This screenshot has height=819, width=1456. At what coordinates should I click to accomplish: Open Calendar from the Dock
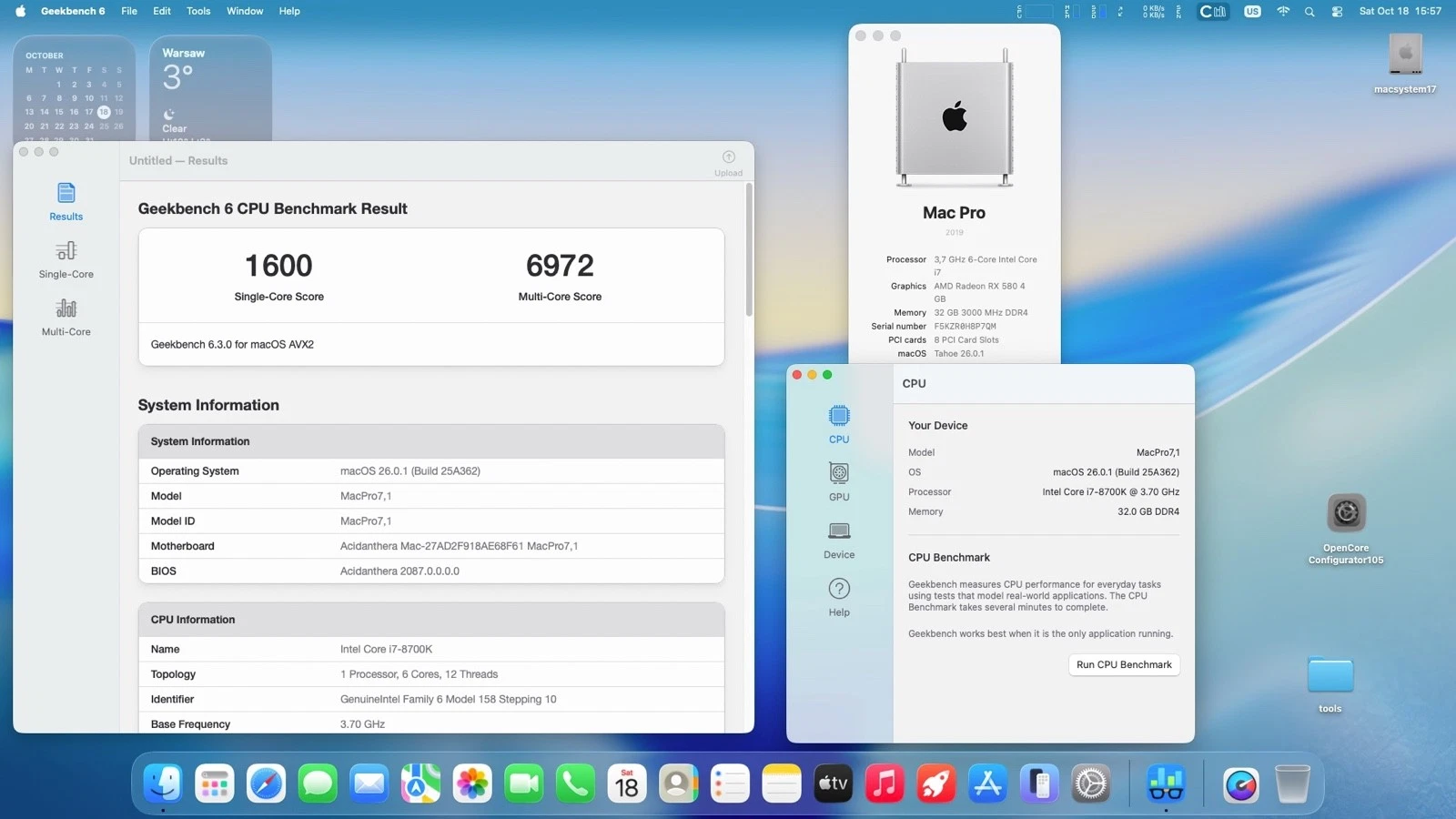click(x=627, y=784)
